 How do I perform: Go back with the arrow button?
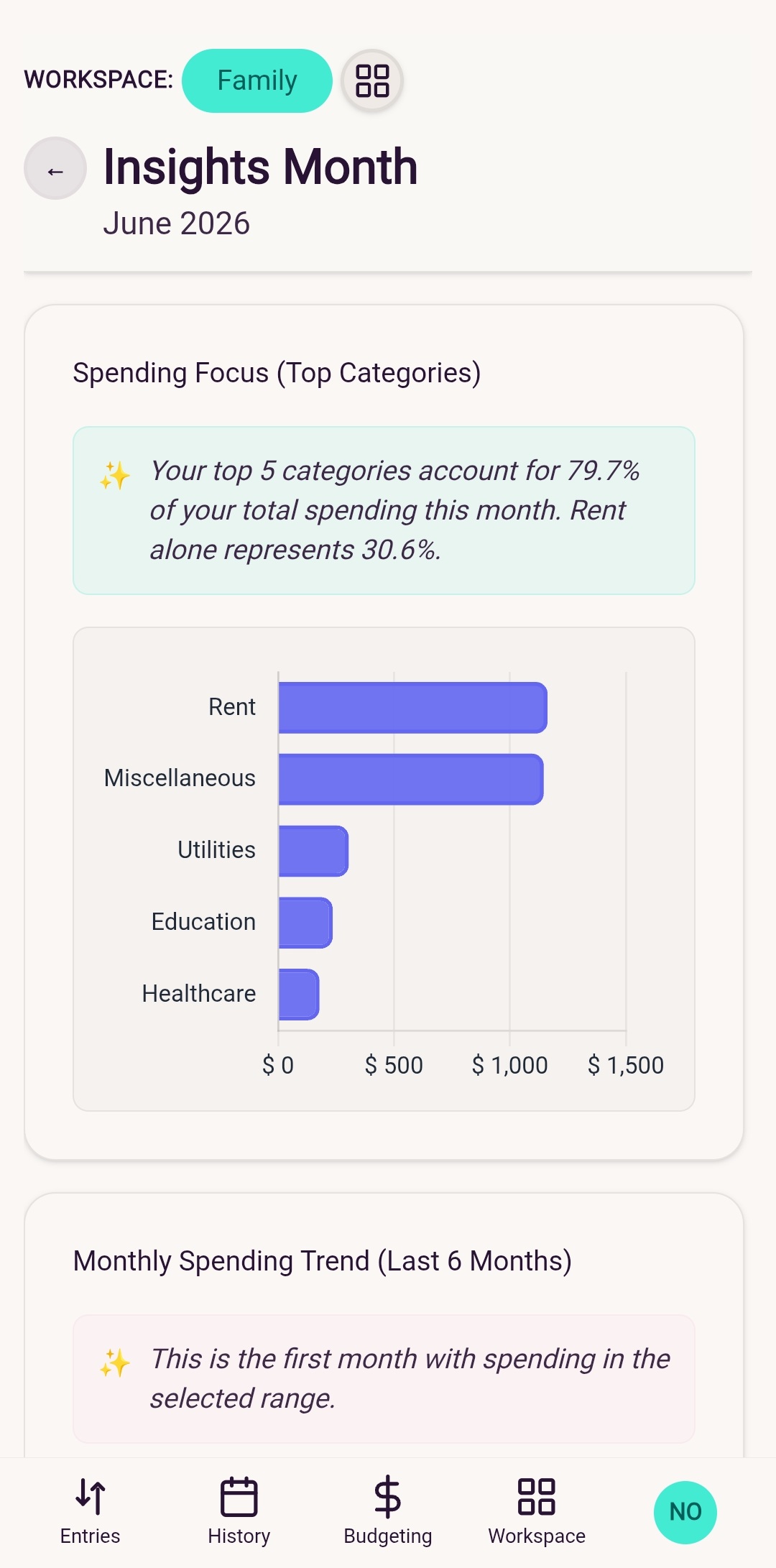point(55,169)
